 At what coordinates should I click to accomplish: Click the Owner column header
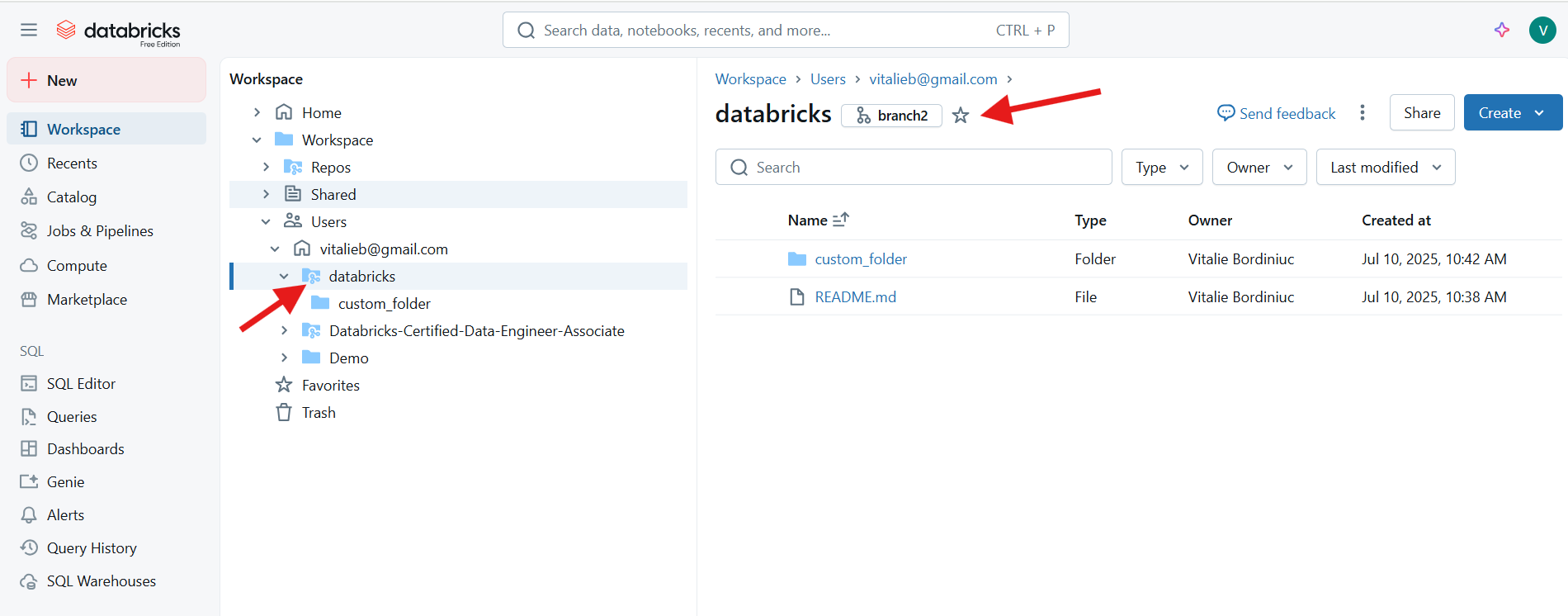pos(1210,220)
